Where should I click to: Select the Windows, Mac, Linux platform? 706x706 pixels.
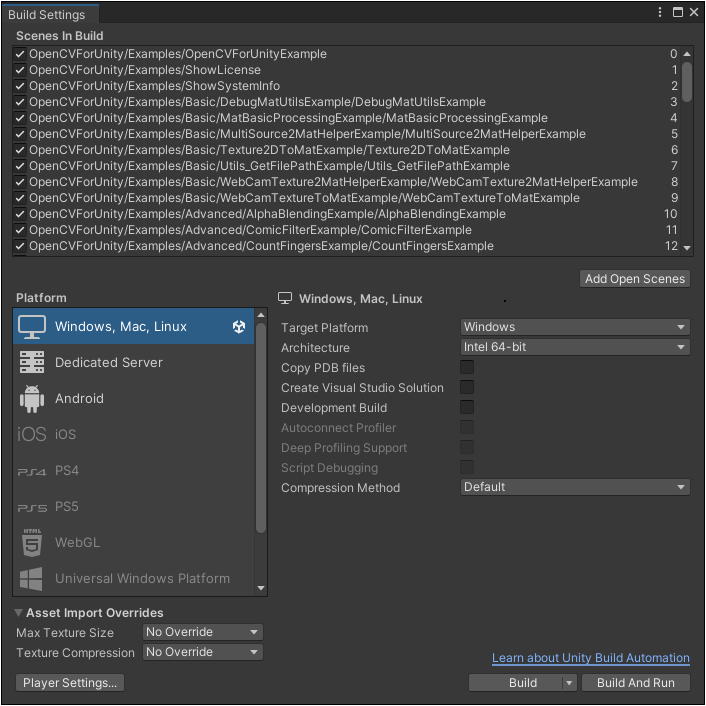tap(133, 326)
